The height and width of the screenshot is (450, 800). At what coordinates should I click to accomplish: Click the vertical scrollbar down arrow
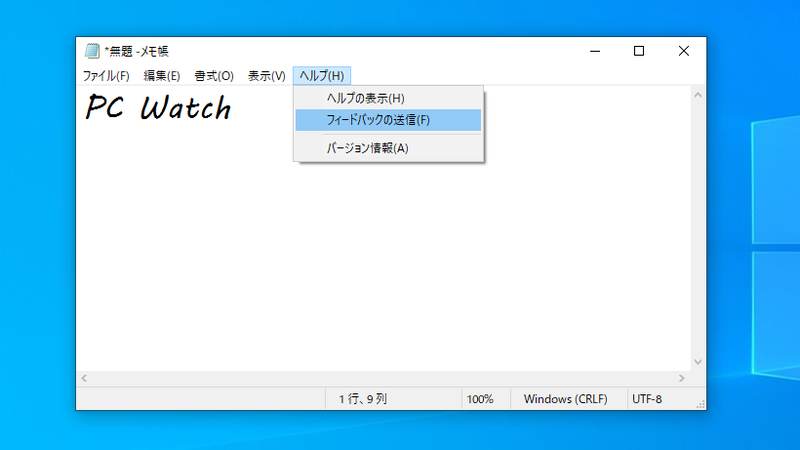pyautogui.click(x=698, y=362)
